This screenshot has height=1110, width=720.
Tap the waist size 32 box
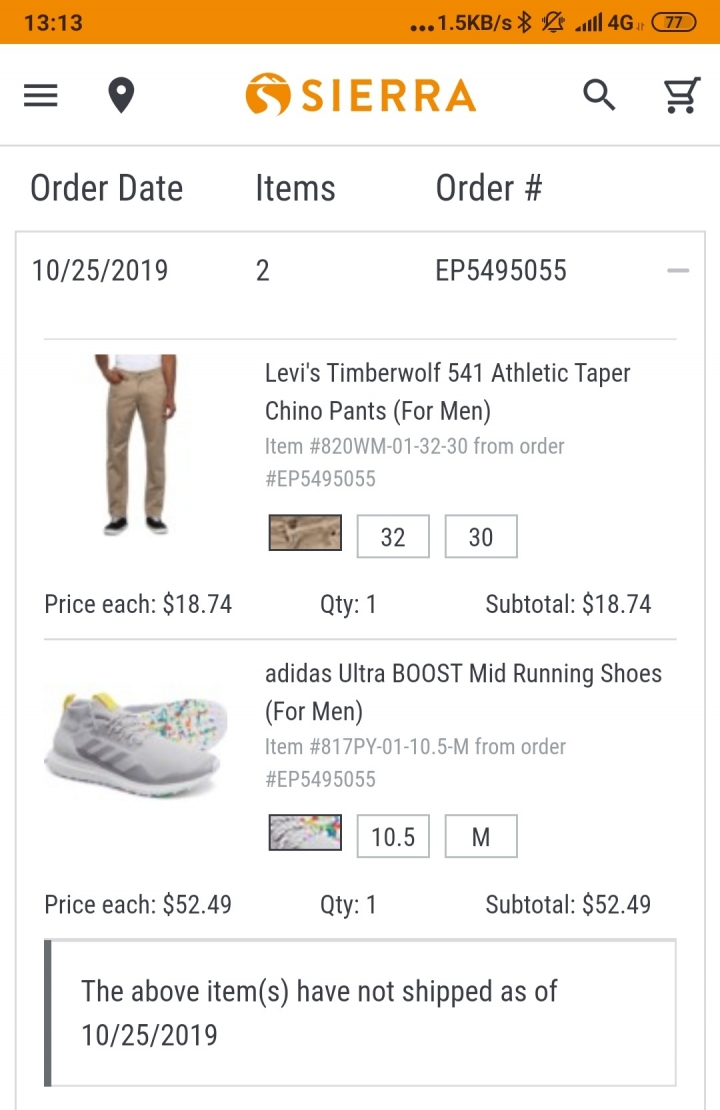pos(393,537)
